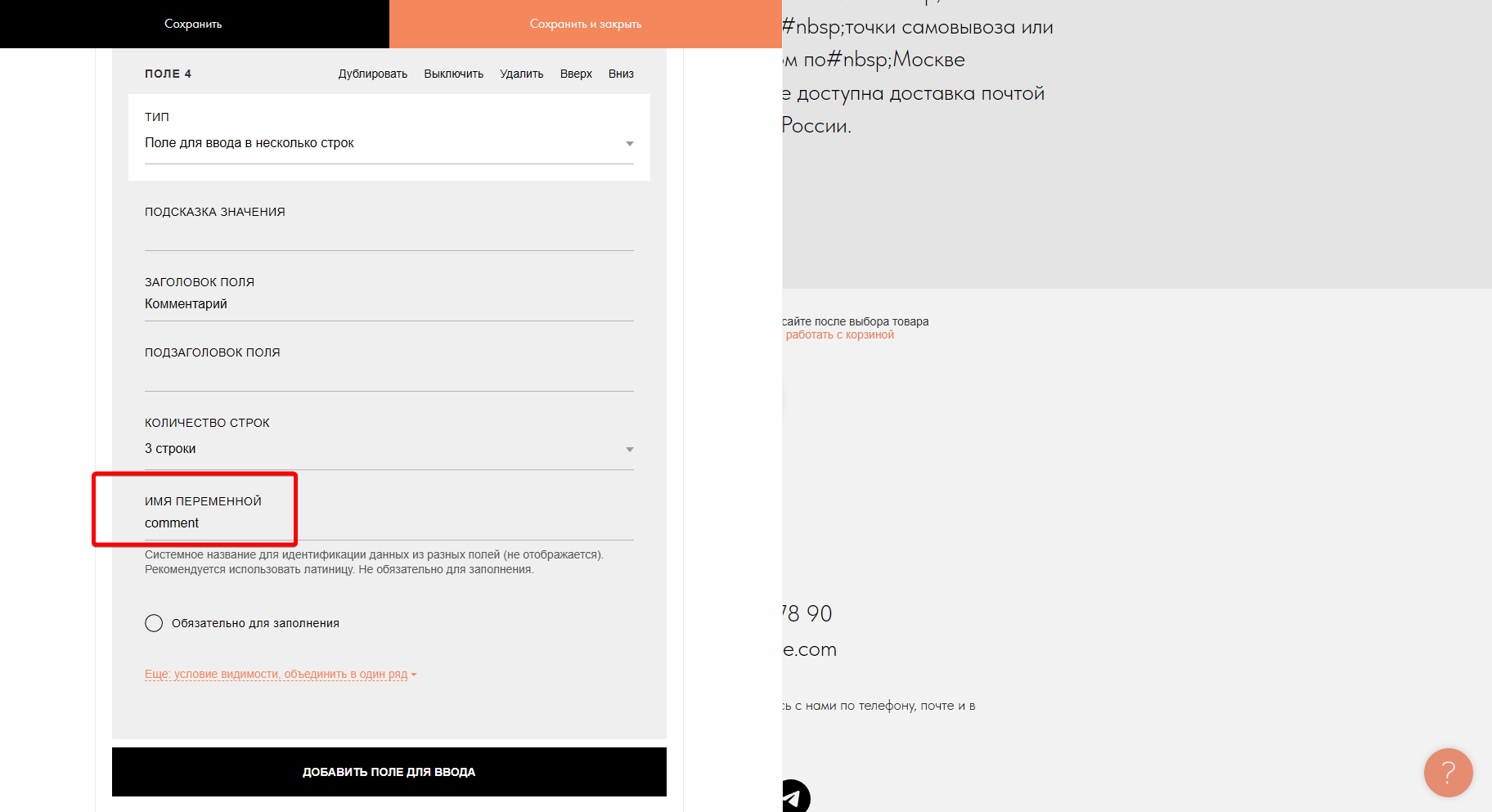The height and width of the screenshot is (812, 1492).
Task: Focus the 'Подсказка значения' input field
Action: coord(389,235)
